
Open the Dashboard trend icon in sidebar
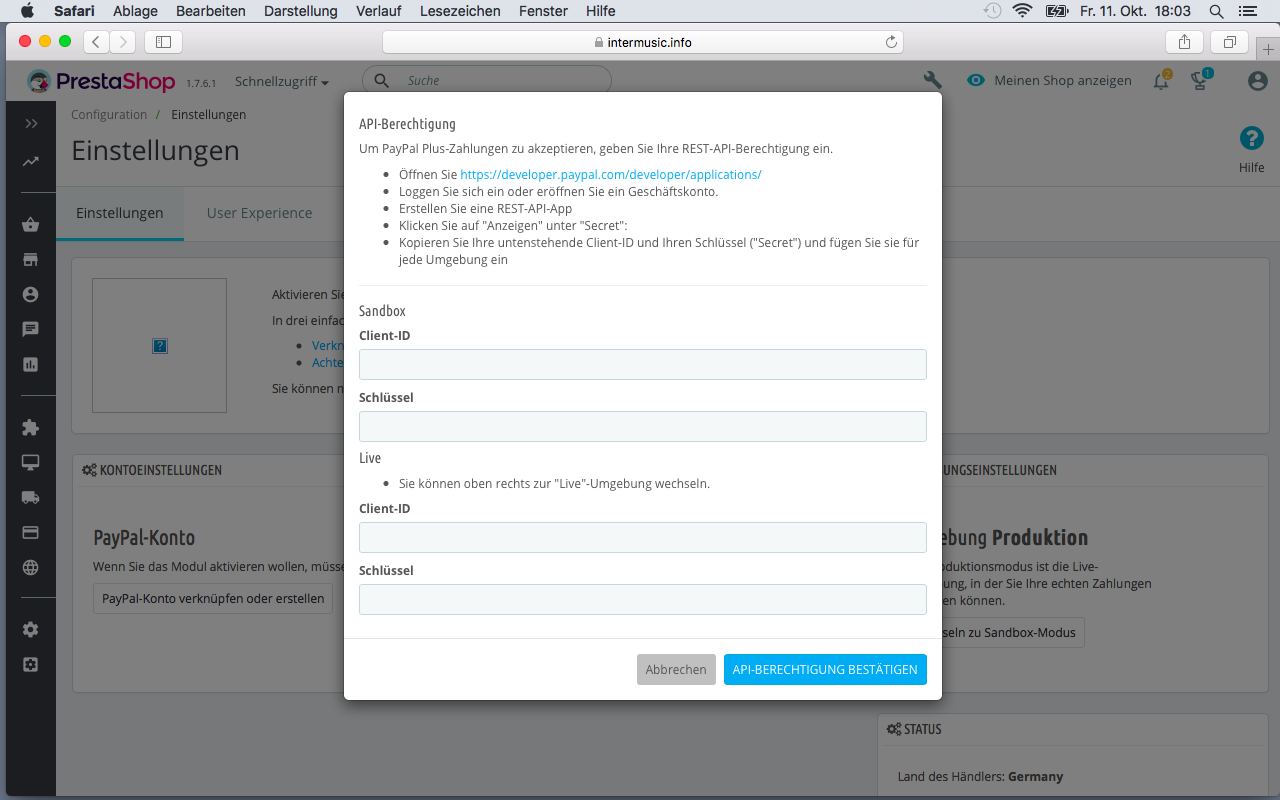point(31,162)
